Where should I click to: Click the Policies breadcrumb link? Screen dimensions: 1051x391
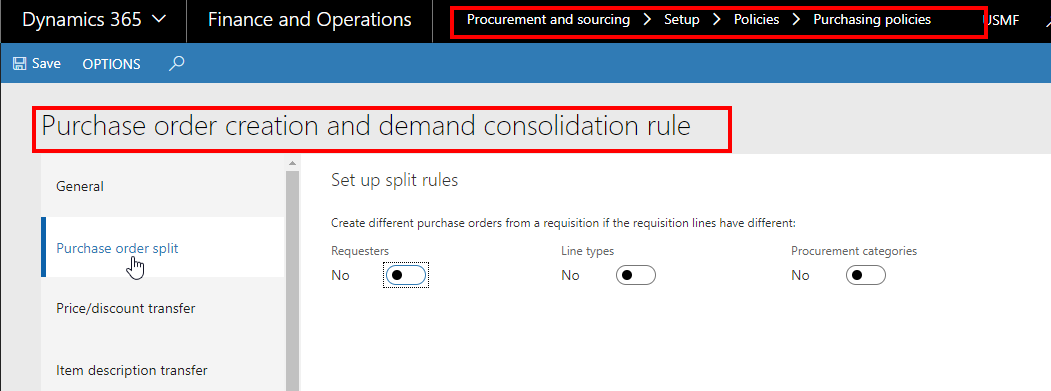click(x=757, y=19)
